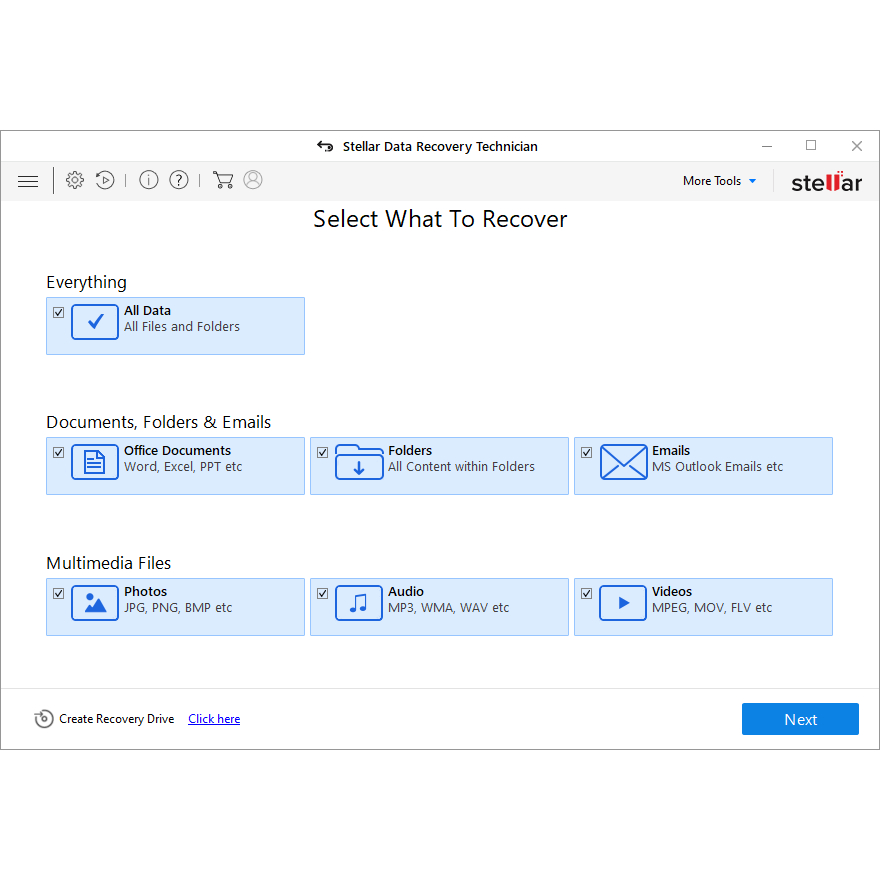Click 'MPEG, MOV, FLV etc' text
This screenshot has width=880, height=880.
[x=712, y=608]
